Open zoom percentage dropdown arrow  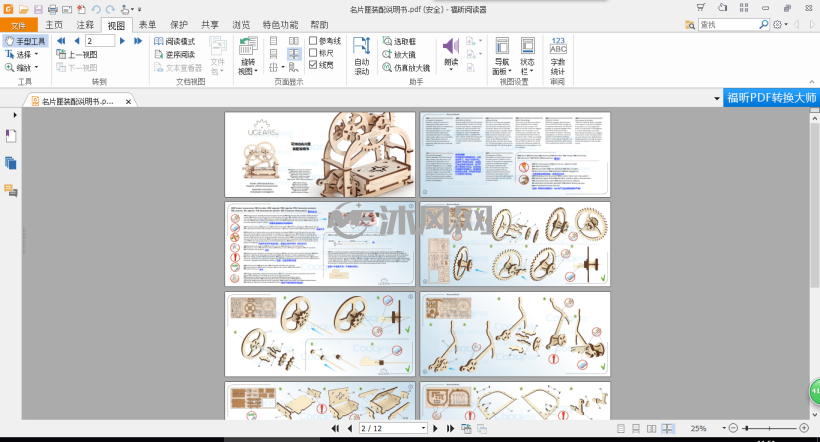click(724, 428)
